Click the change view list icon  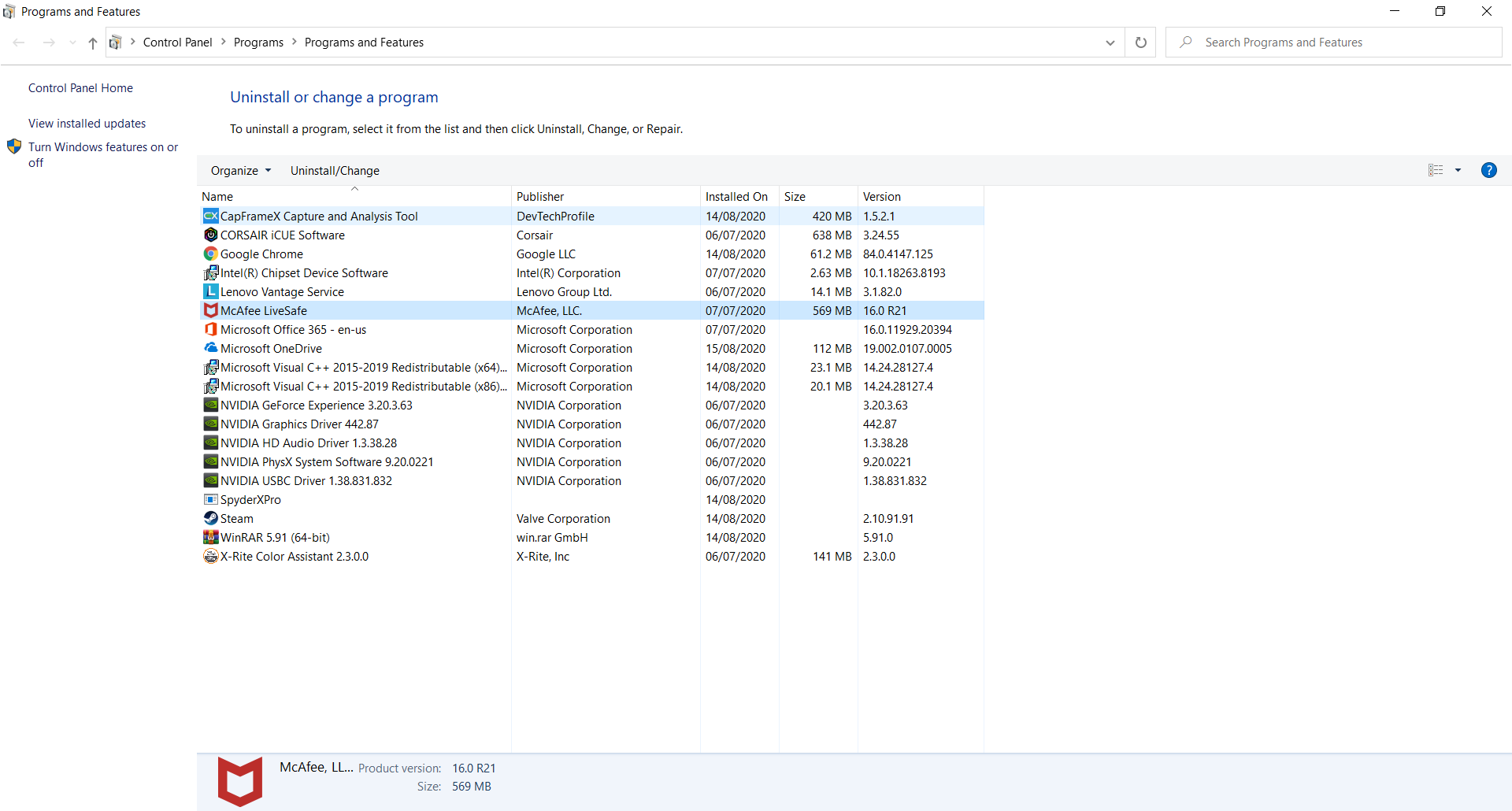[1436, 170]
